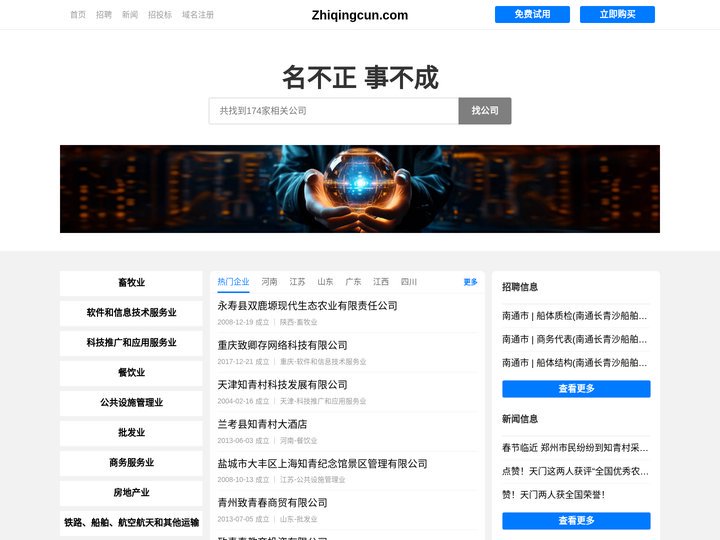Select the 公共设施管理业 category
This screenshot has width=720, height=540.
131,403
